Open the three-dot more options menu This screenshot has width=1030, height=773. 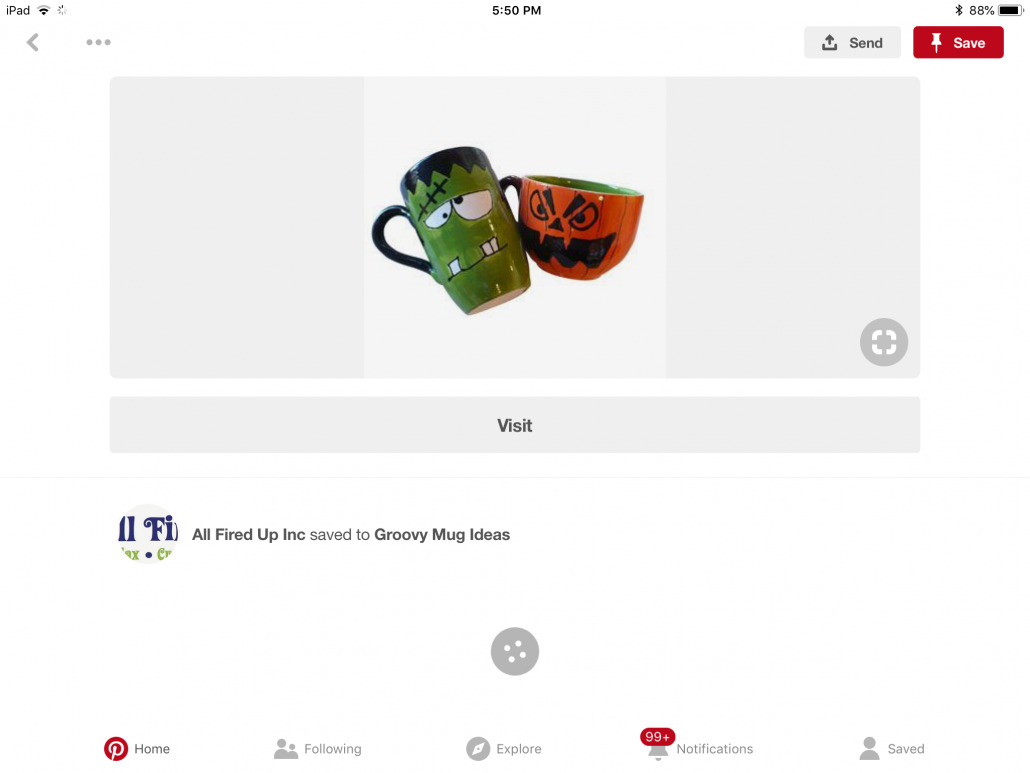pyautogui.click(x=99, y=42)
